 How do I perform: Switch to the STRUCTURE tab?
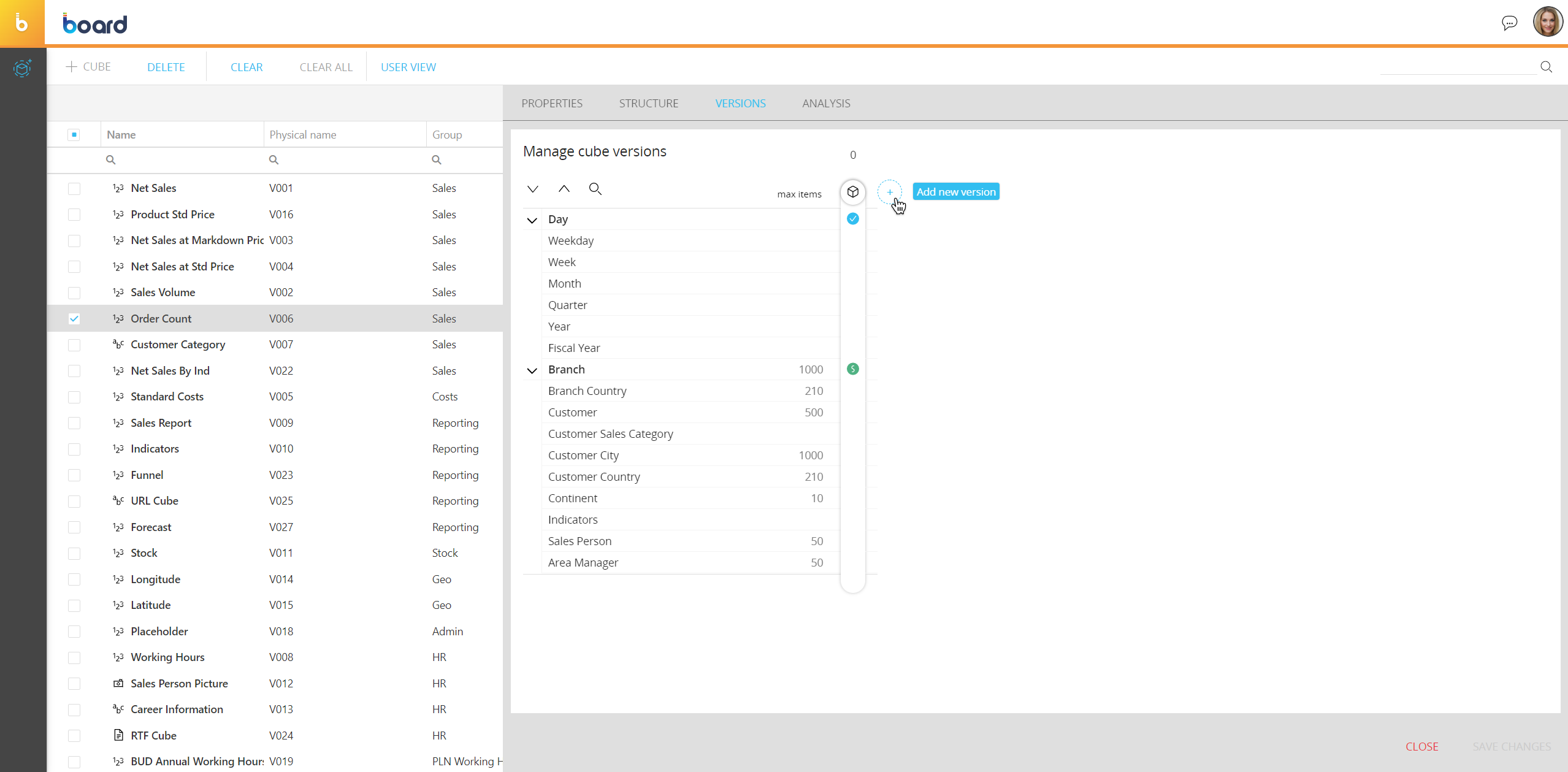click(x=648, y=103)
